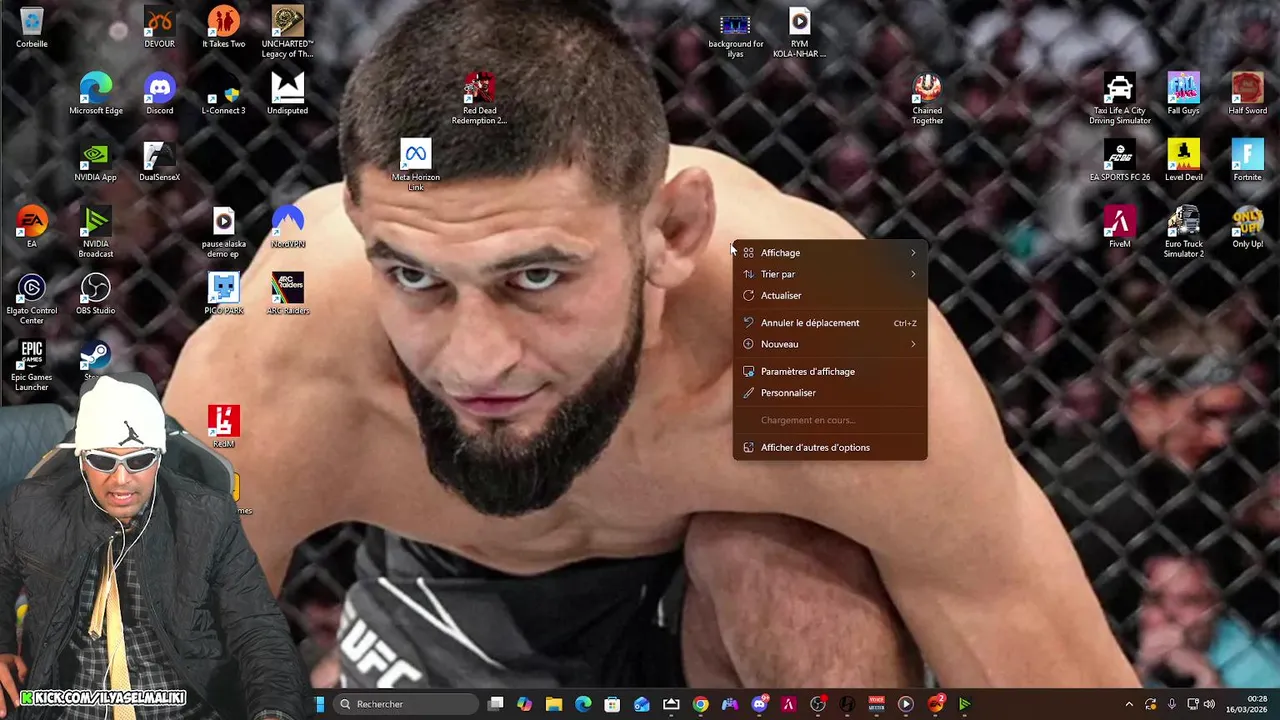Open Elgato Control Center shortcut
This screenshot has height=720, width=1280.
click(31, 299)
